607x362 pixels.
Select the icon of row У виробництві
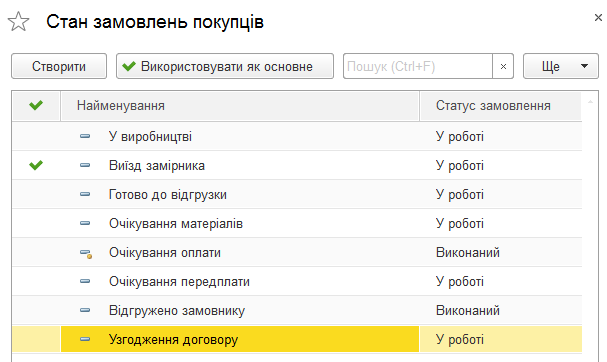[x=85, y=136]
